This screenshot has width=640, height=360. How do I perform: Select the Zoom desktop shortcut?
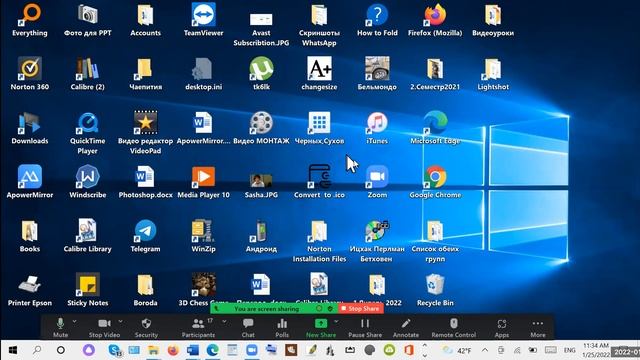click(x=377, y=176)
